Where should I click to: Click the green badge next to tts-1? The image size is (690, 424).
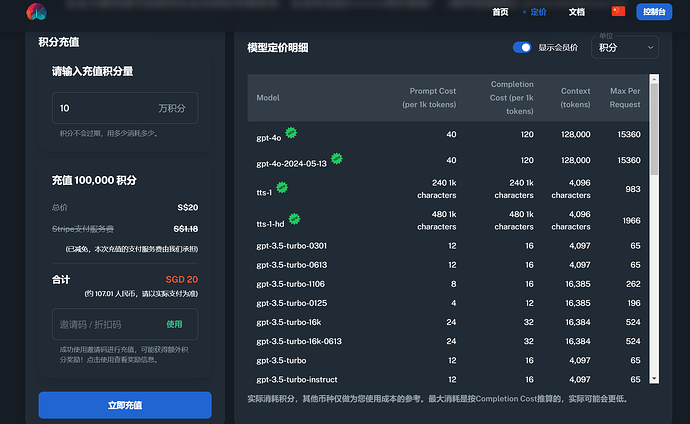pyautogui.click(x=282, y=187)
